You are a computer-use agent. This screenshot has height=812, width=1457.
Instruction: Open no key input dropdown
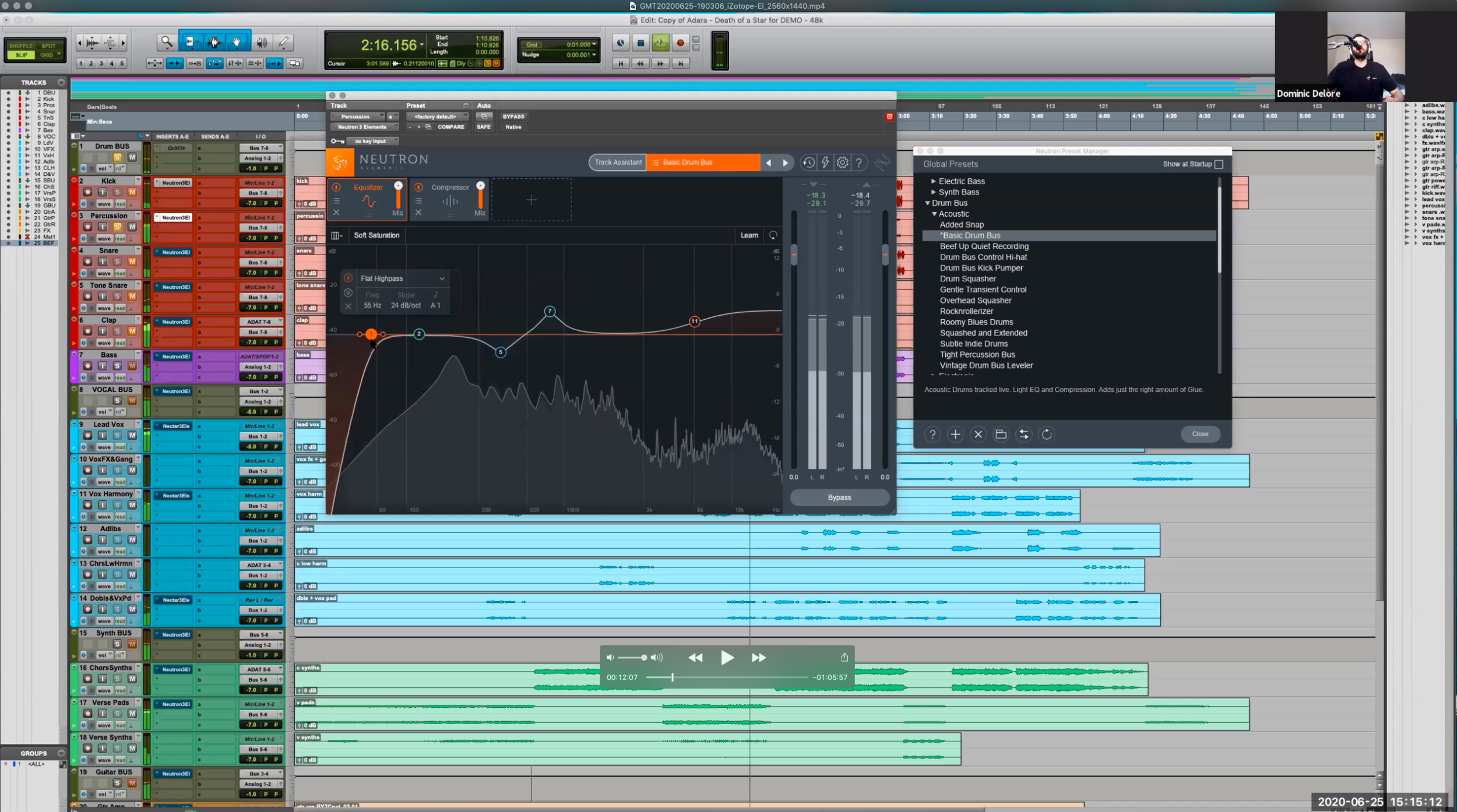373,141
